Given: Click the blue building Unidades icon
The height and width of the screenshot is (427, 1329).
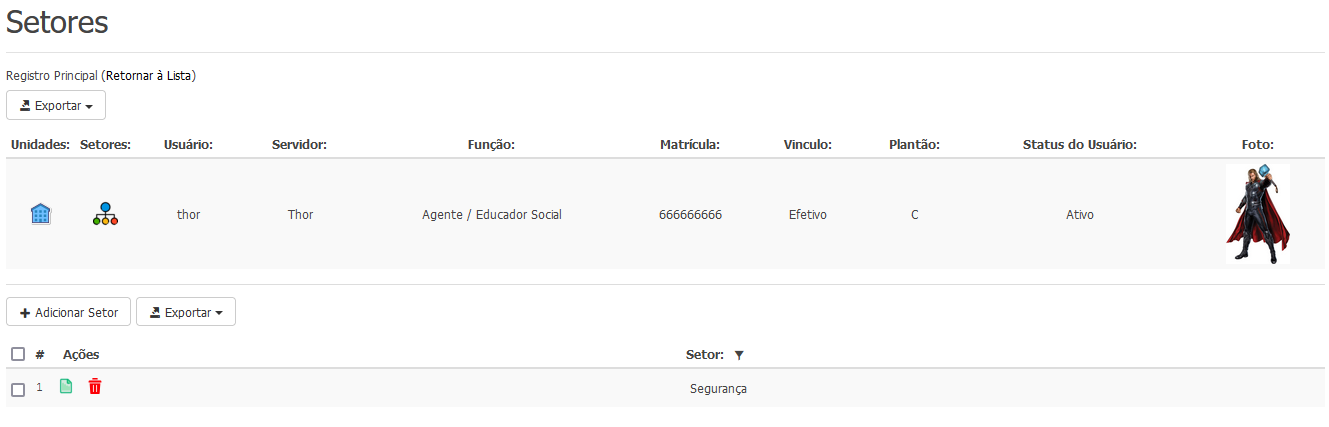Looking at the screenshot, I should tap(41, 213).
